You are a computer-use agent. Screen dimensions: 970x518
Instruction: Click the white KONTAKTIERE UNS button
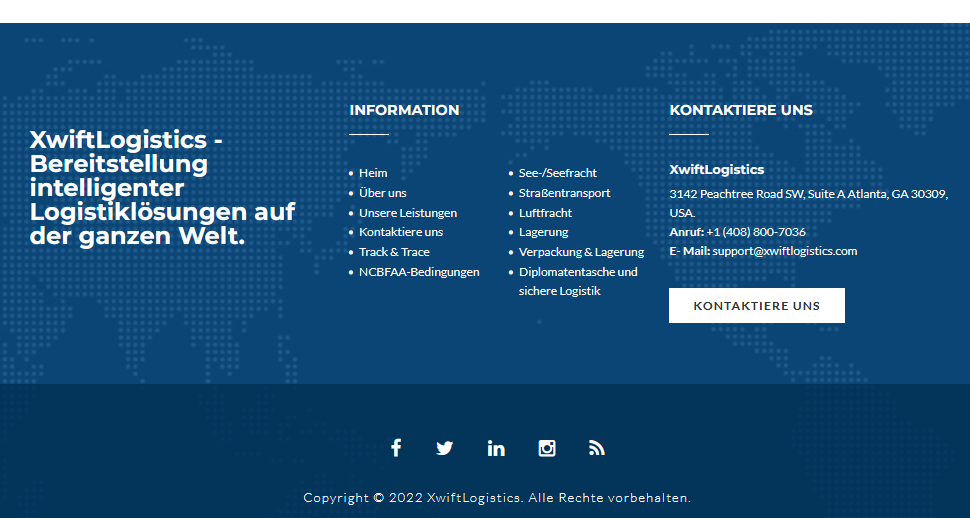[757, 306]
